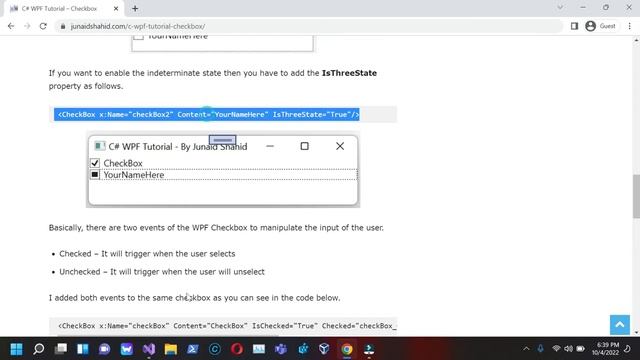The height and width of the screenshot is (360, 640).
Task: Click the browser forward arrow
Action: 27,26
